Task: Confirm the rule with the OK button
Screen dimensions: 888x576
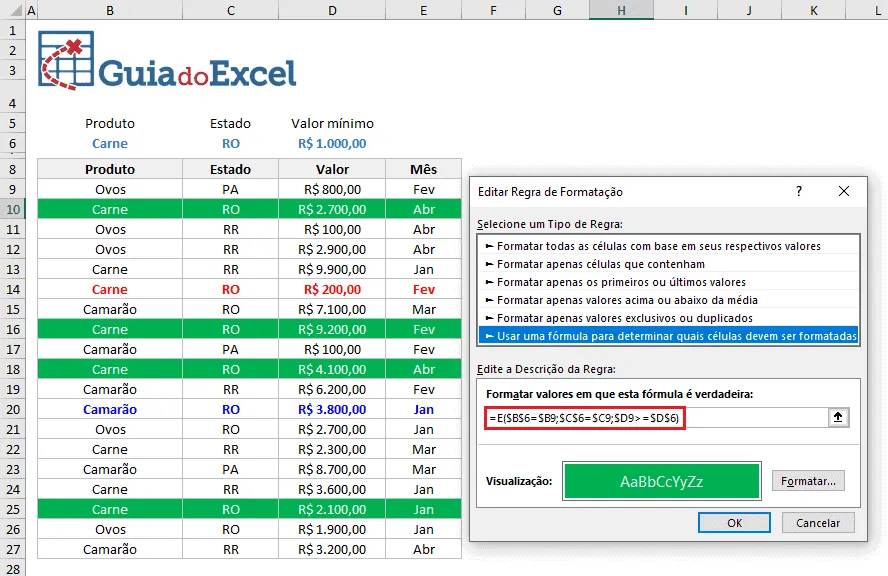Action: click(x=734, y=523)
